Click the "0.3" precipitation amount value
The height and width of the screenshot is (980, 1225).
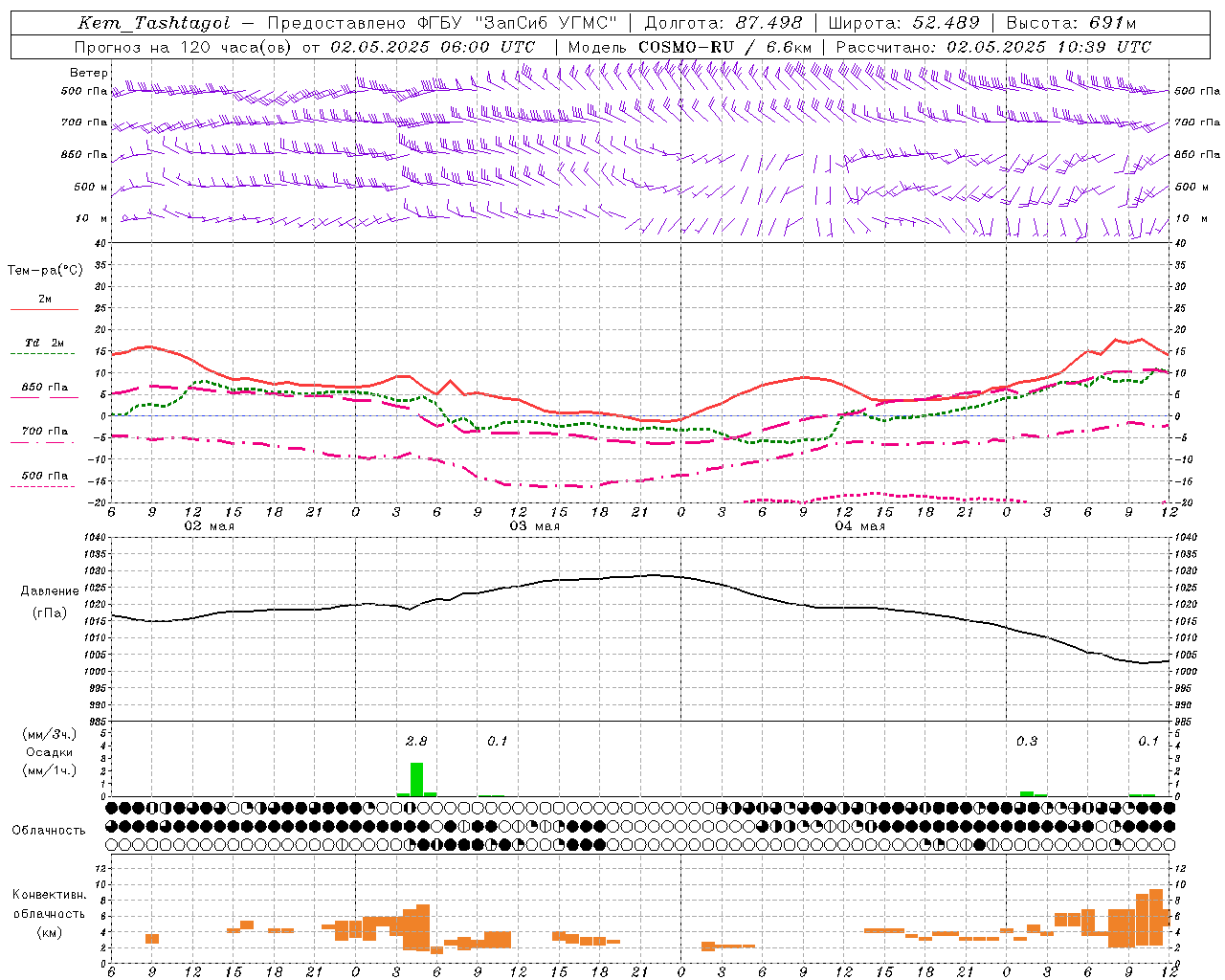(x=1027, y=741)
